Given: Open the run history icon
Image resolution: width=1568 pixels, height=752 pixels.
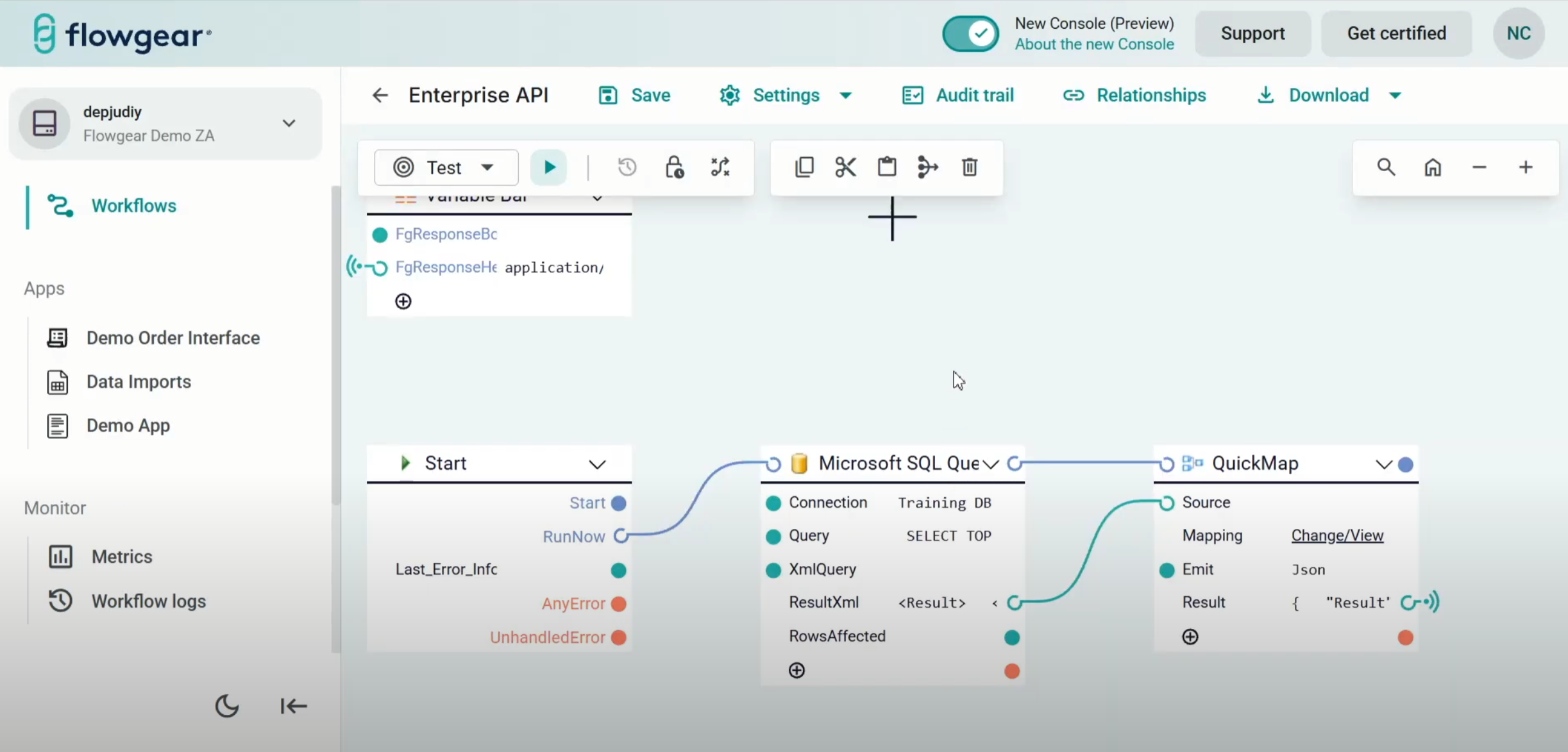Looking at the screenshot, I should [x=627, y=167].
